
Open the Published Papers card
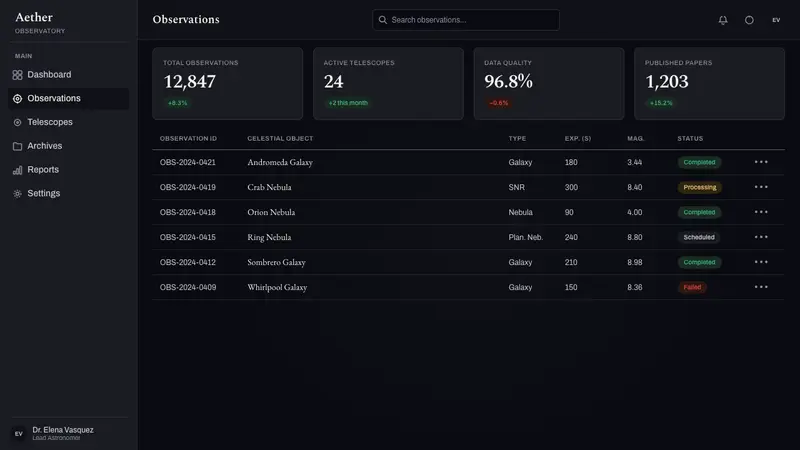tap(709, 84)
